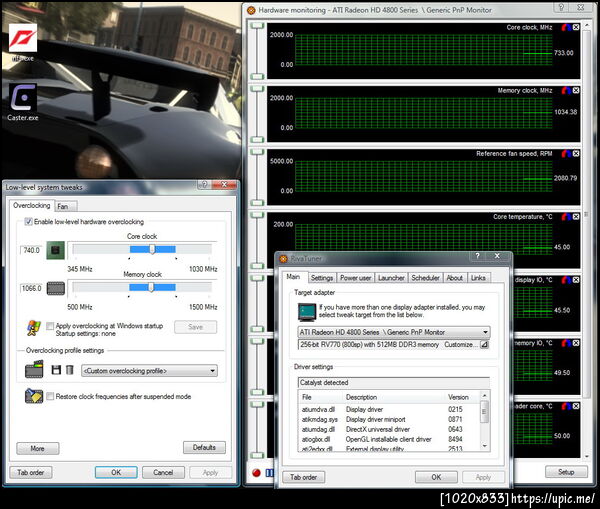Click OK in the RivaTuner window
This screenshot has height=509, width=600.
pos(436,477)
